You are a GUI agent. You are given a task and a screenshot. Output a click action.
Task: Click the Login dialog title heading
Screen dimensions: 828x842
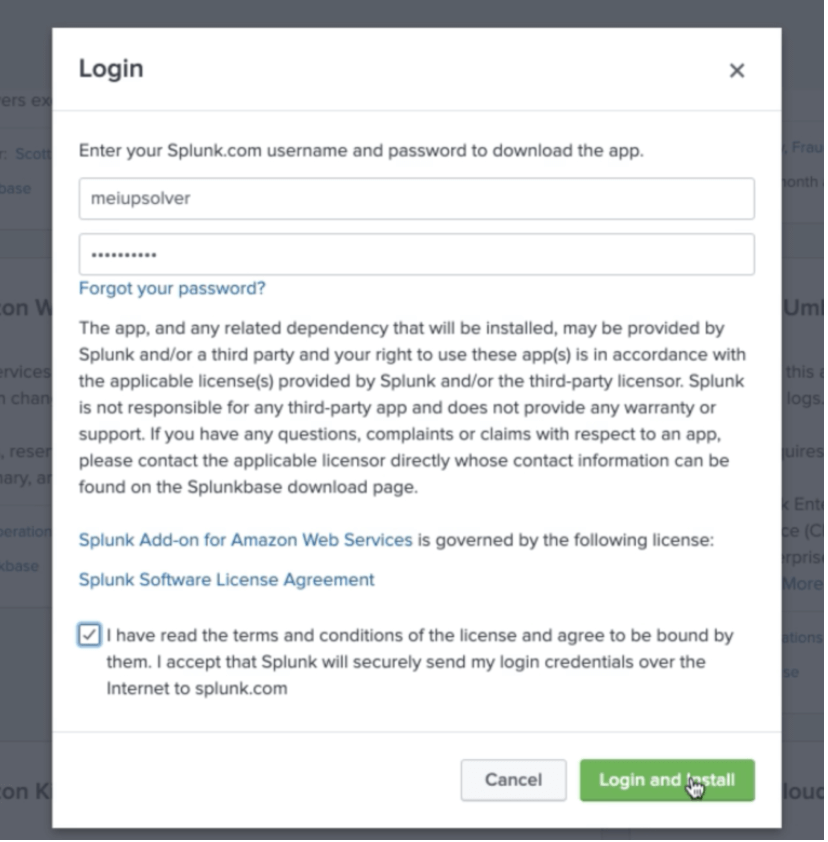click(111, 69)
